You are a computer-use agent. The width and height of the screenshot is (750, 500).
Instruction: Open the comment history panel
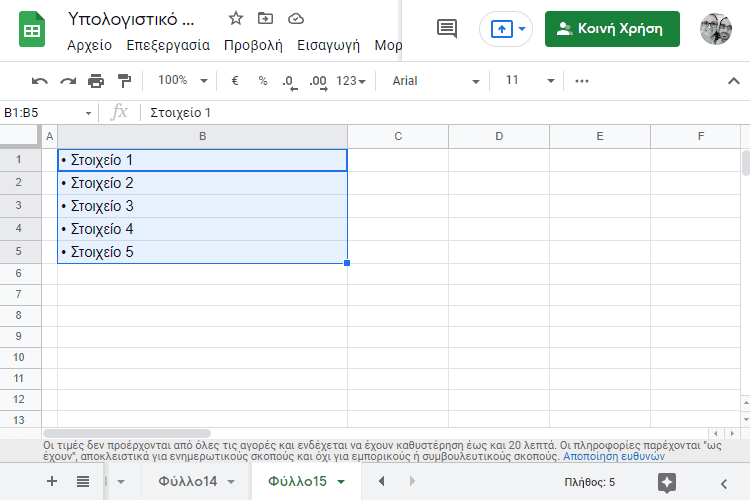(447, 29)
